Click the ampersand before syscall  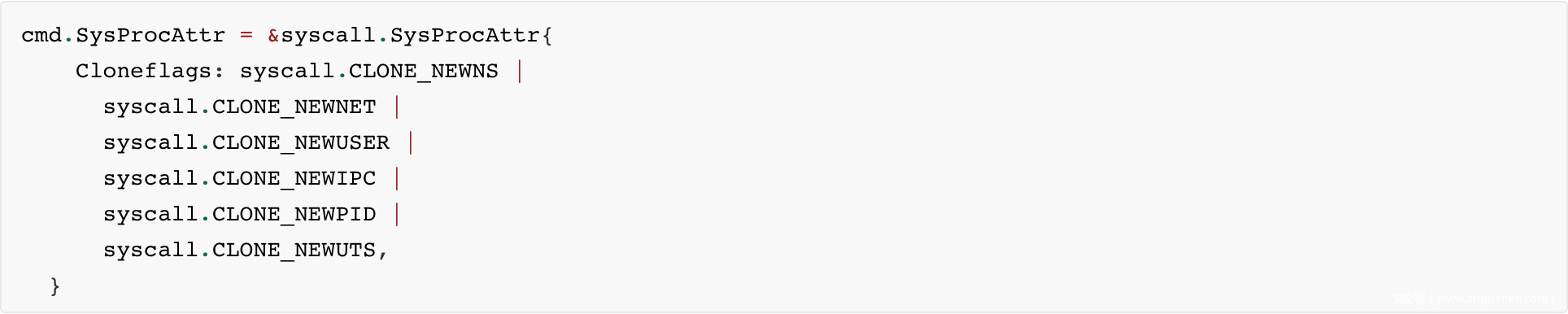(x=274, y=36)
